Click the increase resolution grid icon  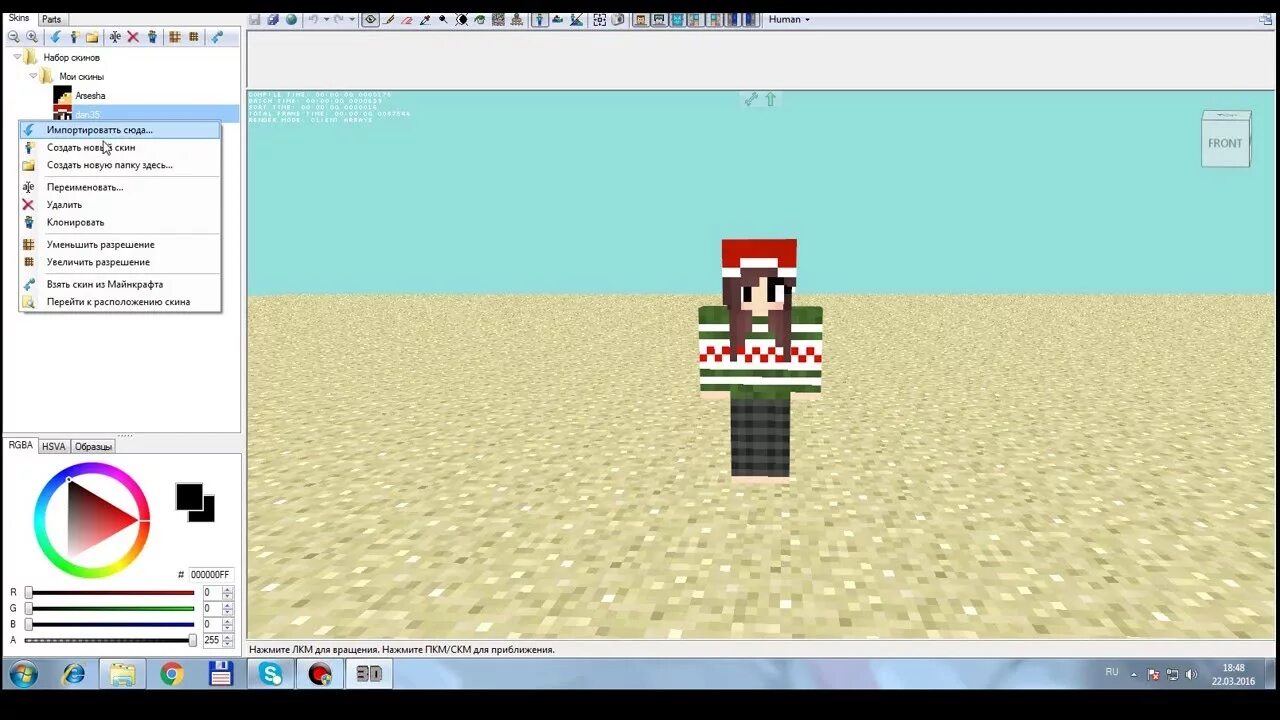coord(194,37)
